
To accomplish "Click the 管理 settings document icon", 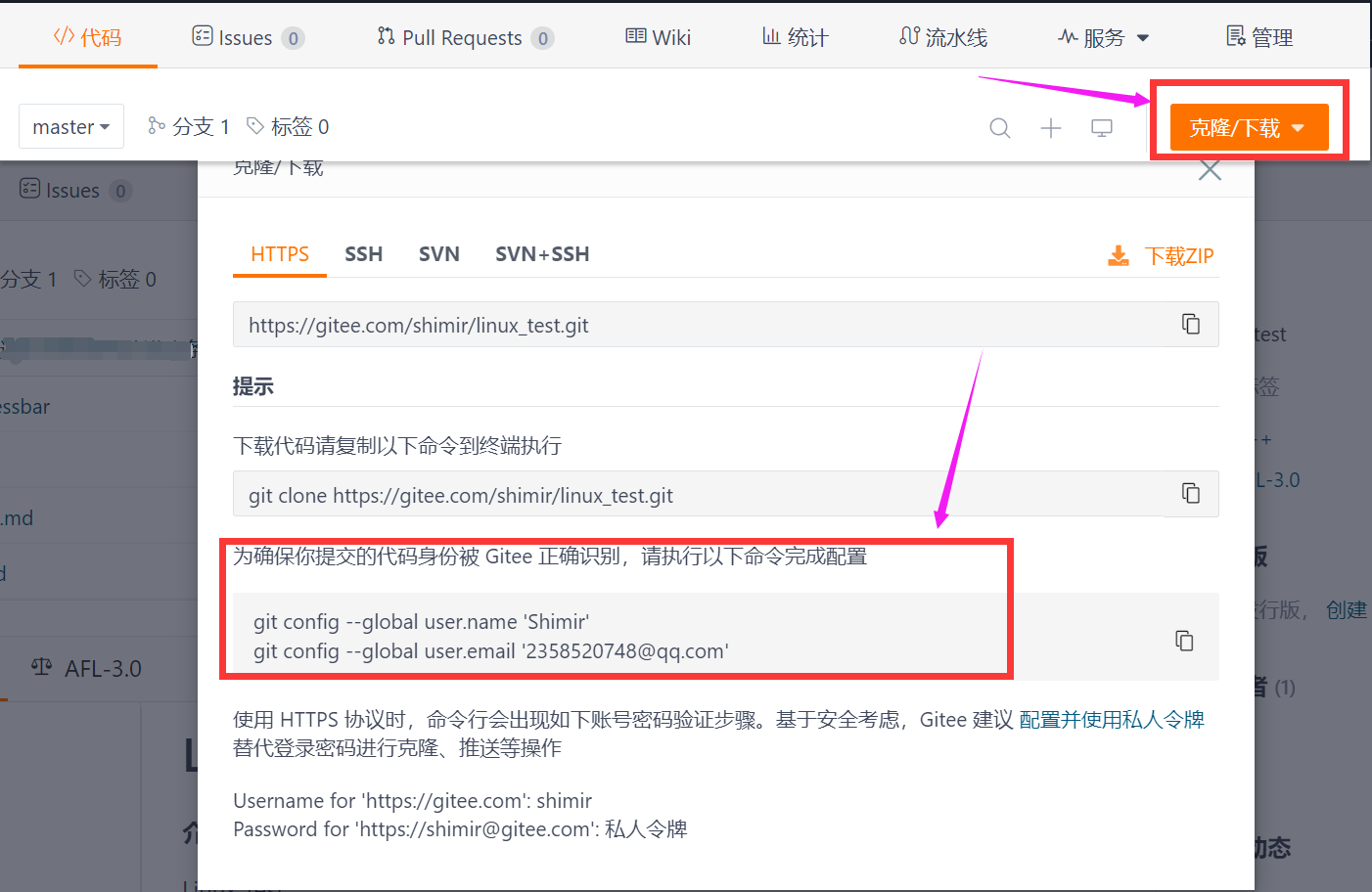I will [x=1236, y=36].
